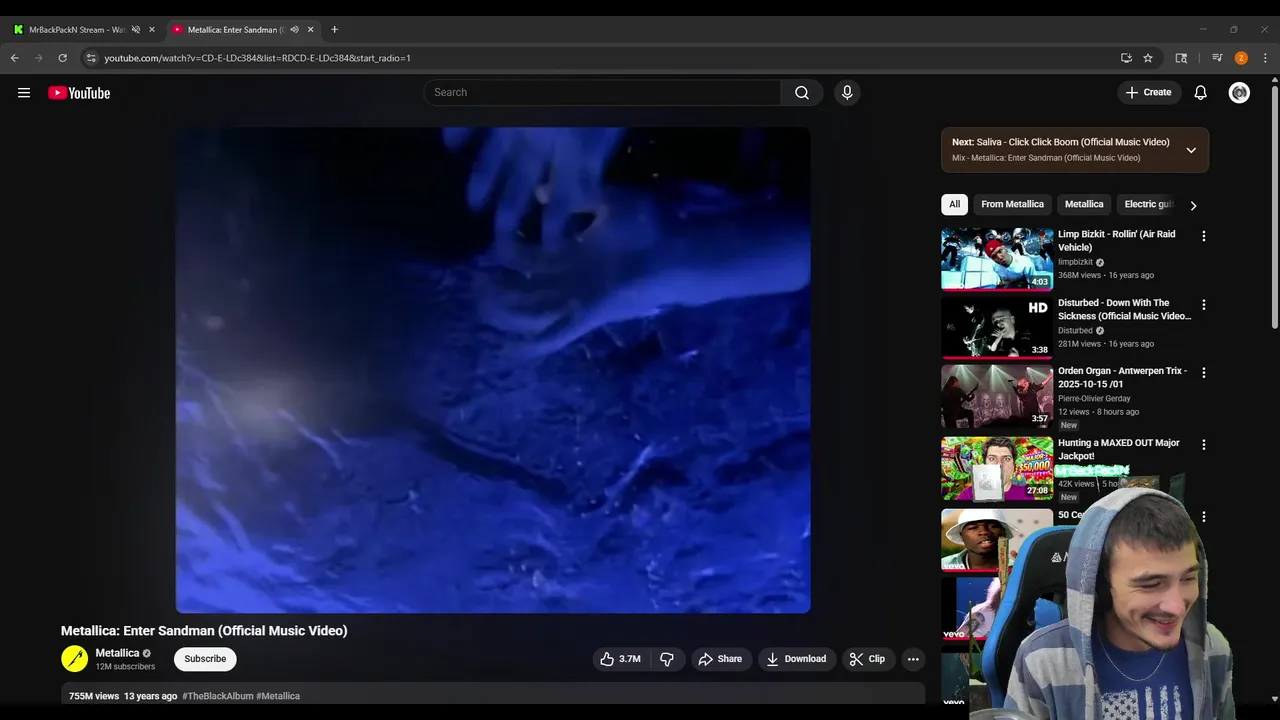Open options menu for Limp Bizkit Rollin' video
Image resolution: width=1280 pixels, height=720 pixels.
tap(1204, 236)
